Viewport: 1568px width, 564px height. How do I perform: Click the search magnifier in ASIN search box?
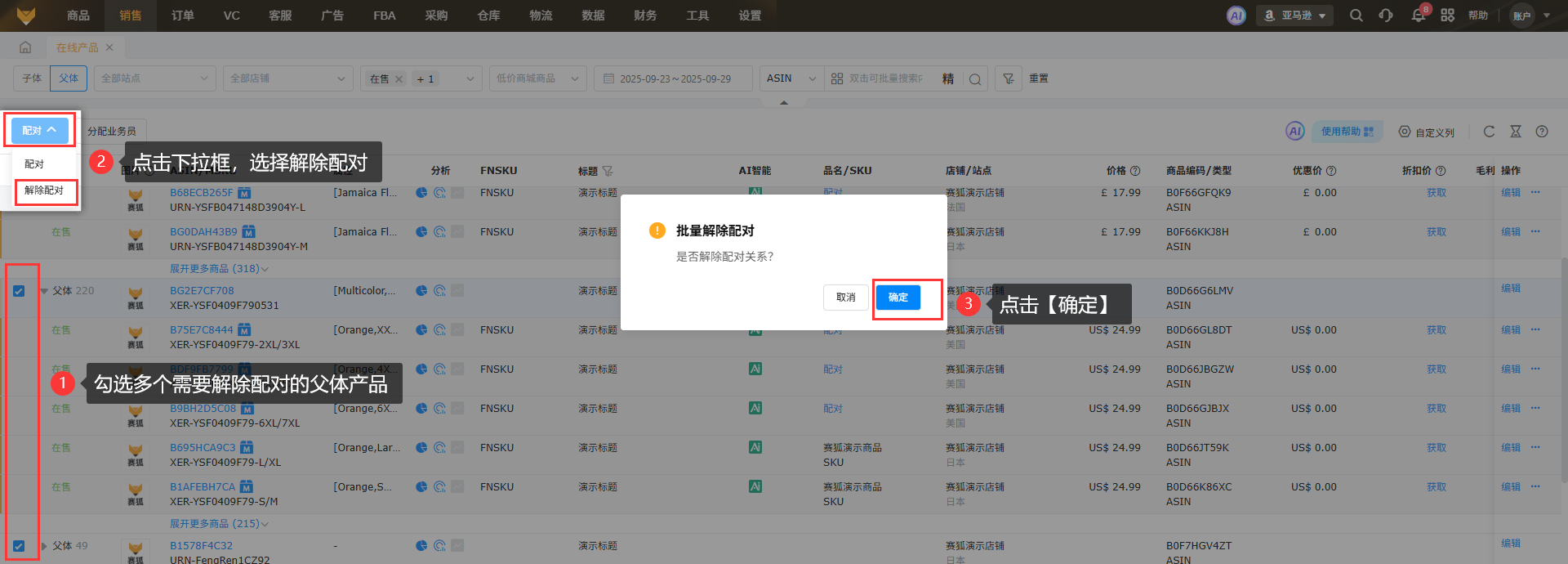(975, 79)
